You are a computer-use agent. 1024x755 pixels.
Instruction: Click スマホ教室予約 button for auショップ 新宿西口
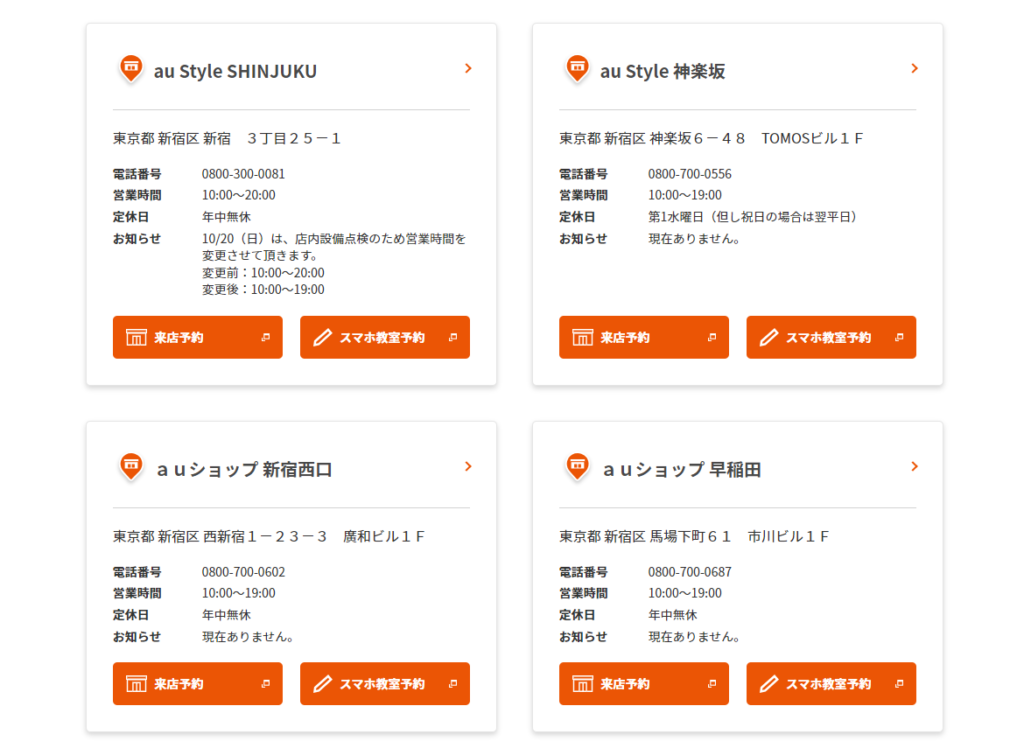click(385, 684)
